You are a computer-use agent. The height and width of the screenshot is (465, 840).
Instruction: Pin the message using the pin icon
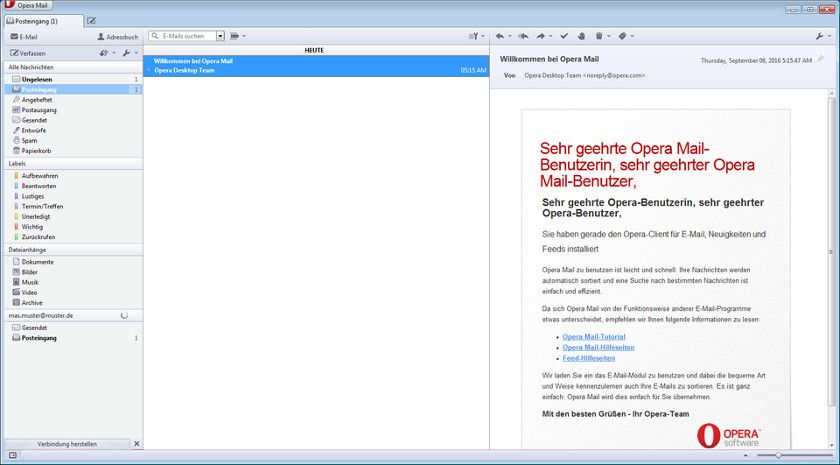(820, 59)
